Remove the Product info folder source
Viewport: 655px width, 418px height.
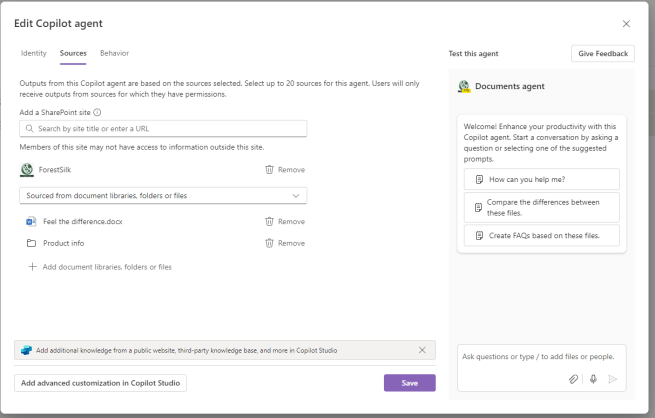tap(285, 243)
